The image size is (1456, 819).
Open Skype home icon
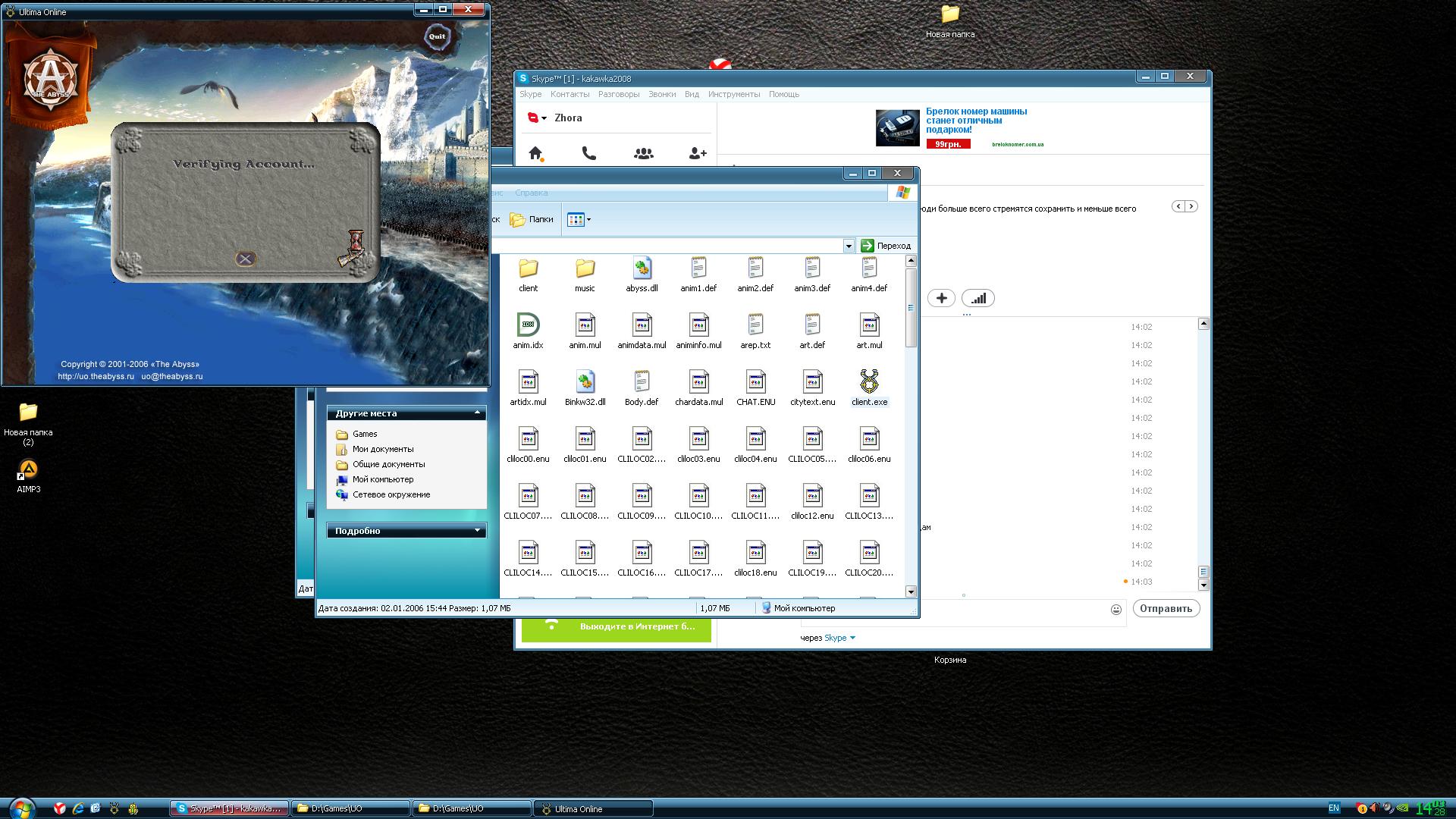point(536,153)
